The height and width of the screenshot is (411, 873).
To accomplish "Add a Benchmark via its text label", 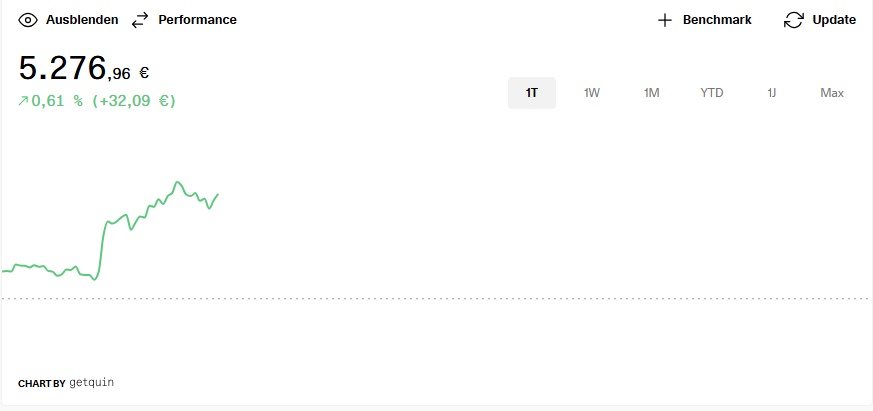I will click(x=716, y=20).
